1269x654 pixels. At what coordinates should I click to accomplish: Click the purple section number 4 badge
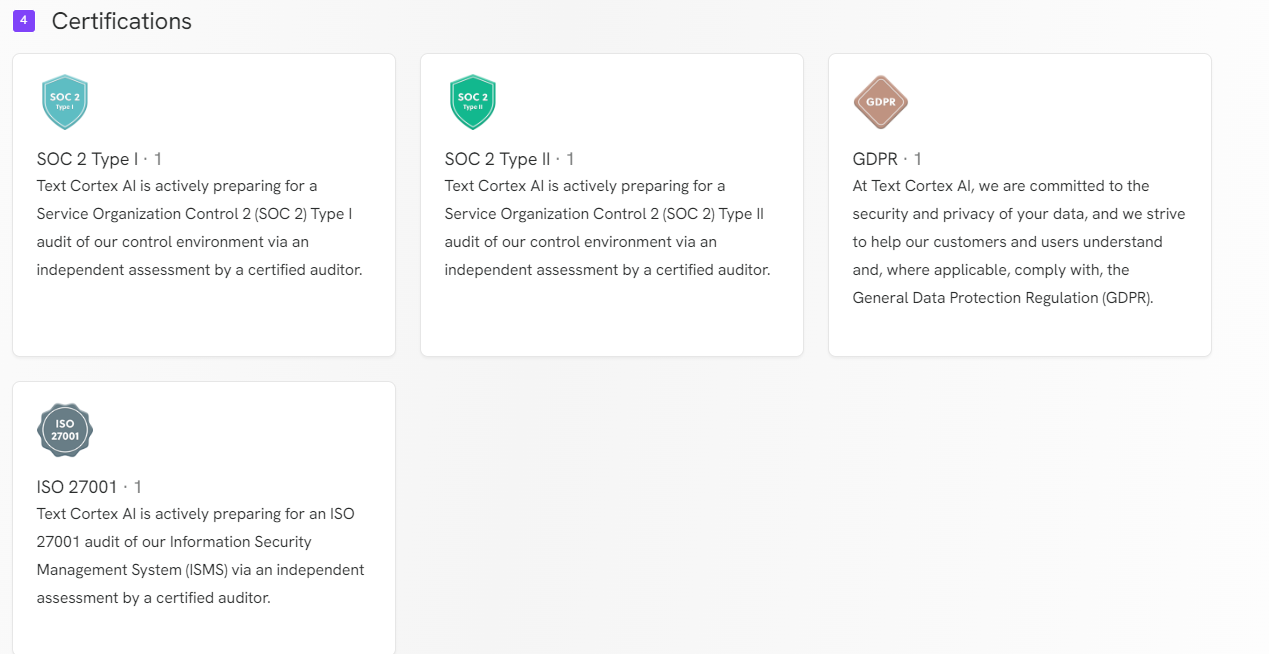coord(24,20)
